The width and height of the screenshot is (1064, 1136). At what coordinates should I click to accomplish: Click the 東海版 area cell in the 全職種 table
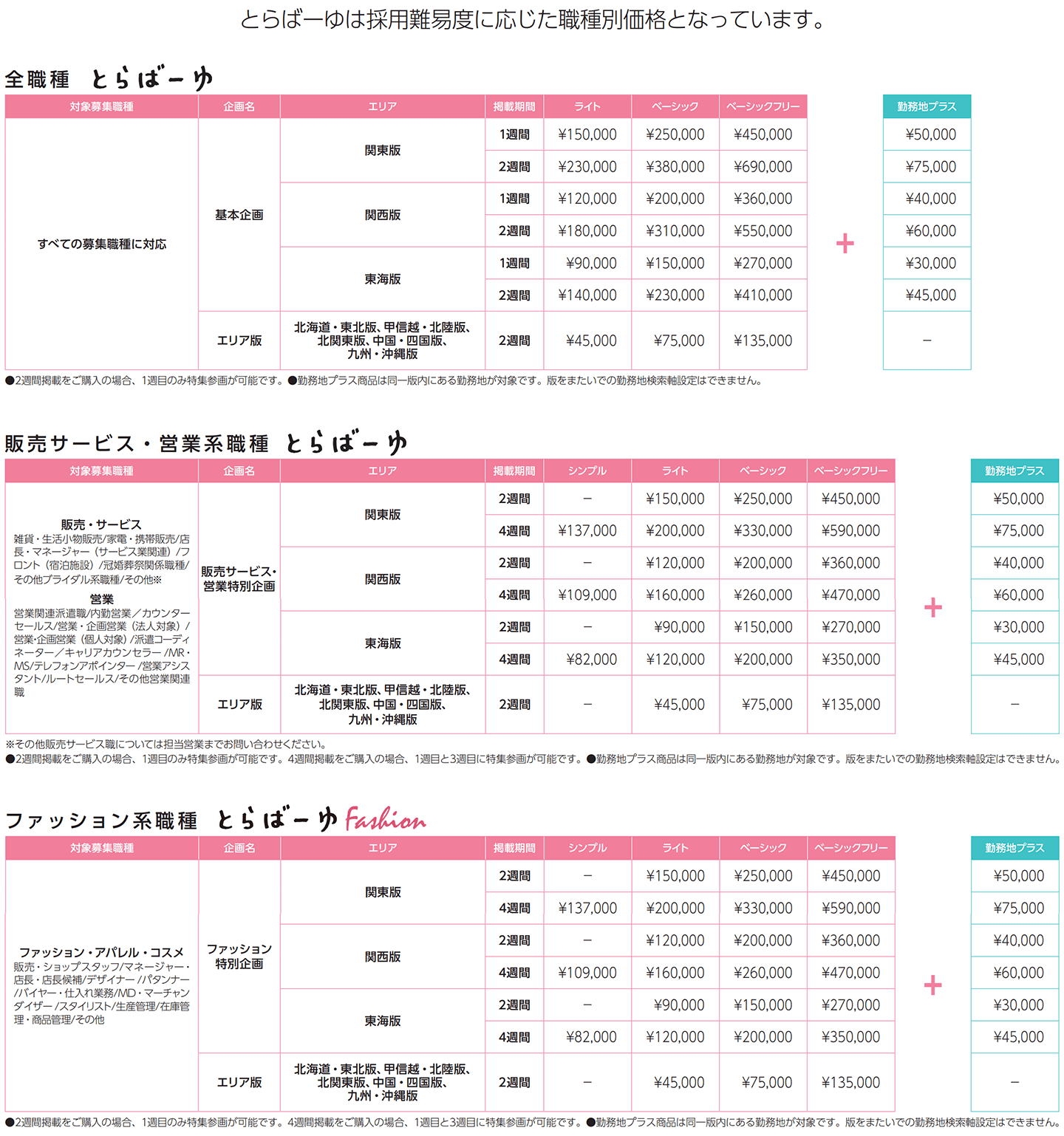383,279
